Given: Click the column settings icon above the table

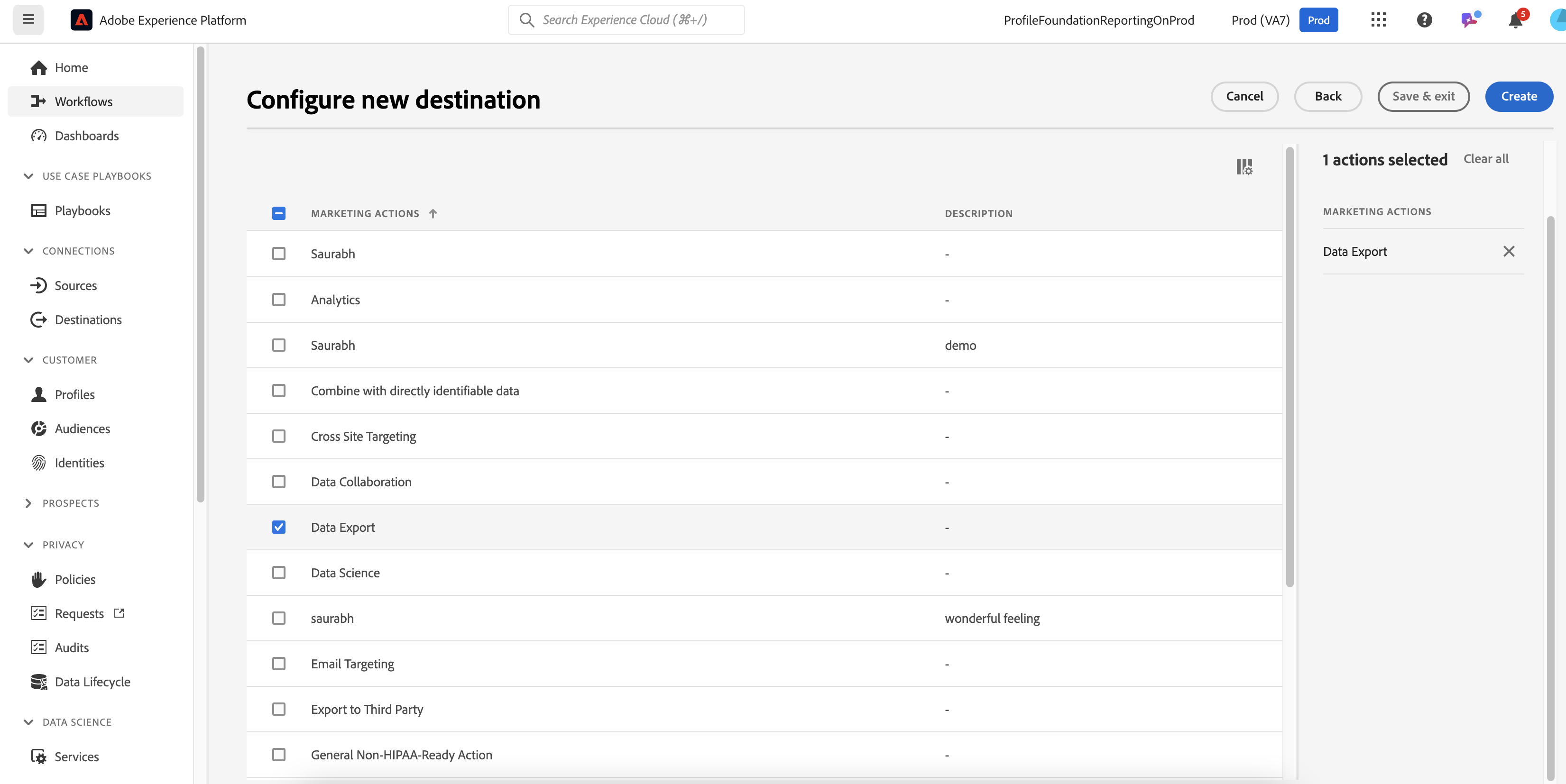Looking at the screenshot, I should click(1244, 166).
